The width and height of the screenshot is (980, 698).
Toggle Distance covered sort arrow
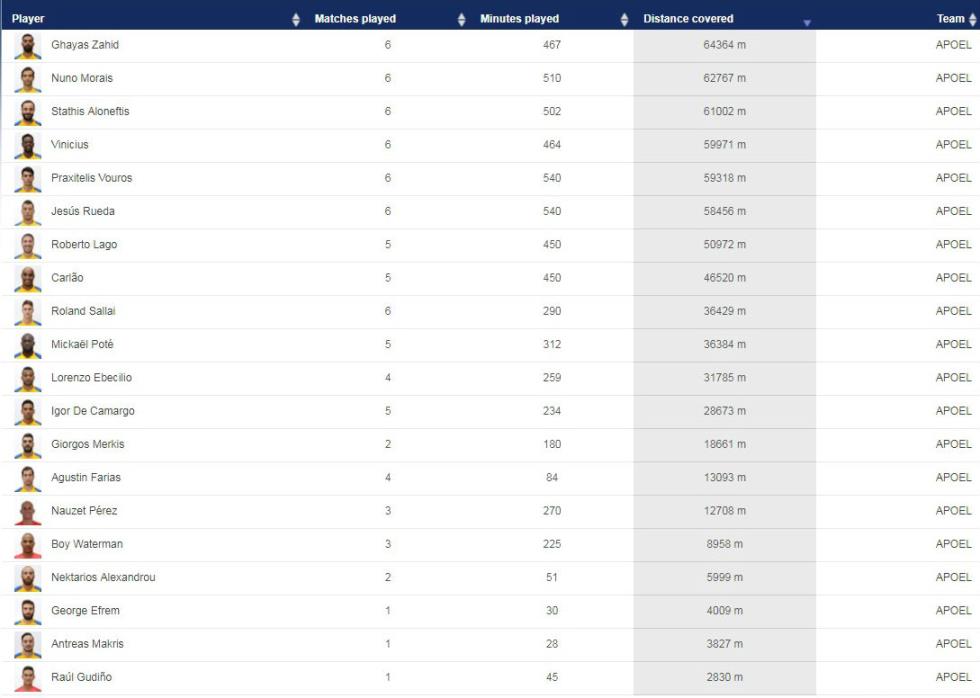click(x=807, y=22)
